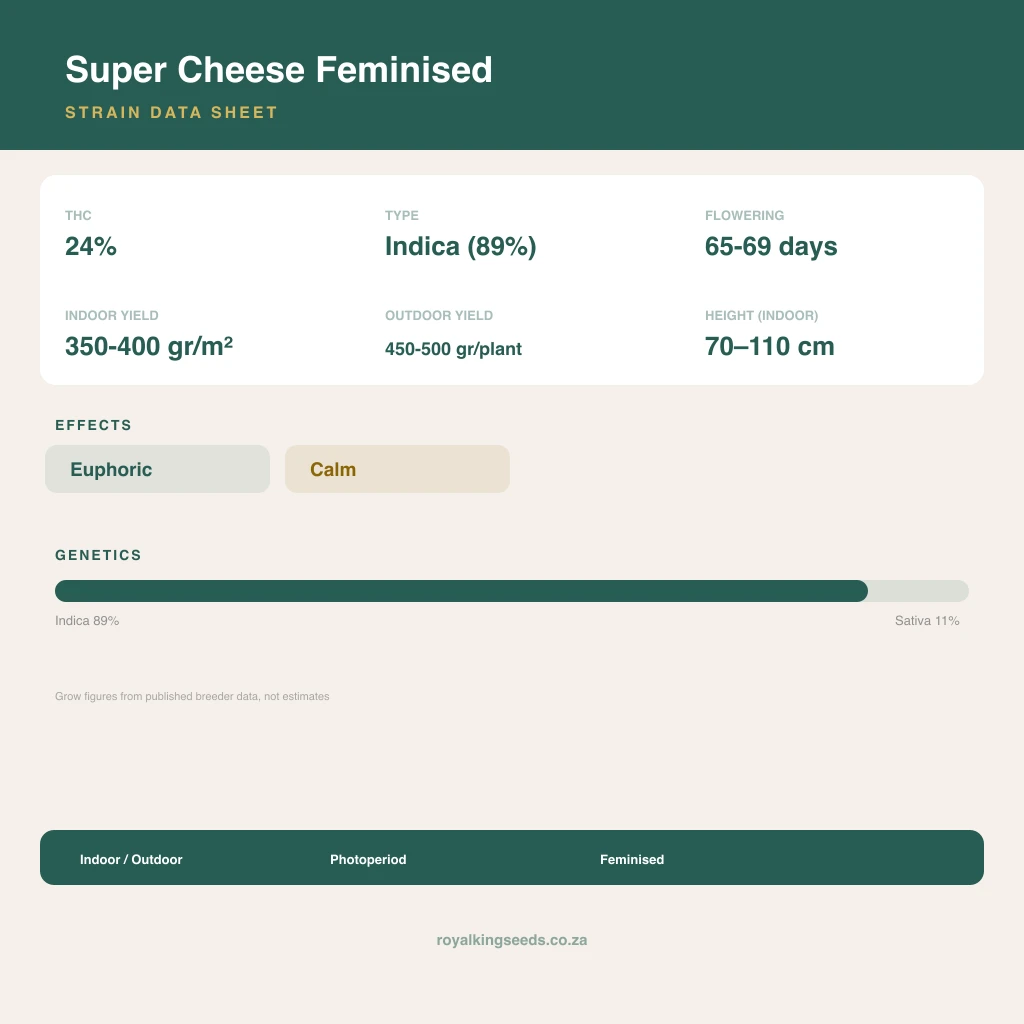
Task: Click the 70–110 cm height value
Action: [x=769, y=346]
